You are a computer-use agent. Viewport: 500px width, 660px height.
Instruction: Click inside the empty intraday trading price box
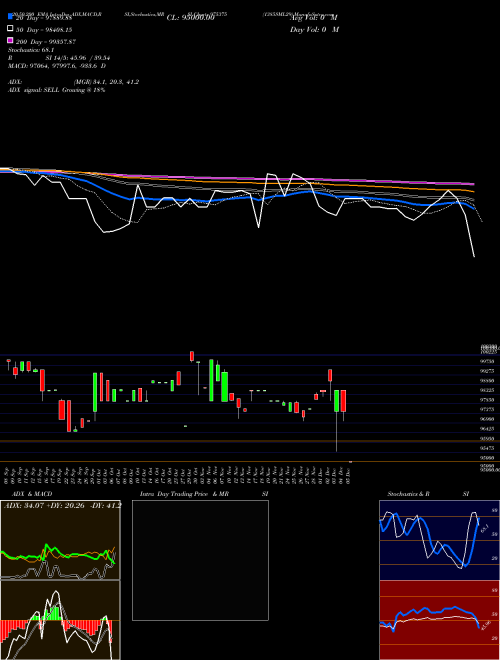pyautogui.click(x=200, y=560)
